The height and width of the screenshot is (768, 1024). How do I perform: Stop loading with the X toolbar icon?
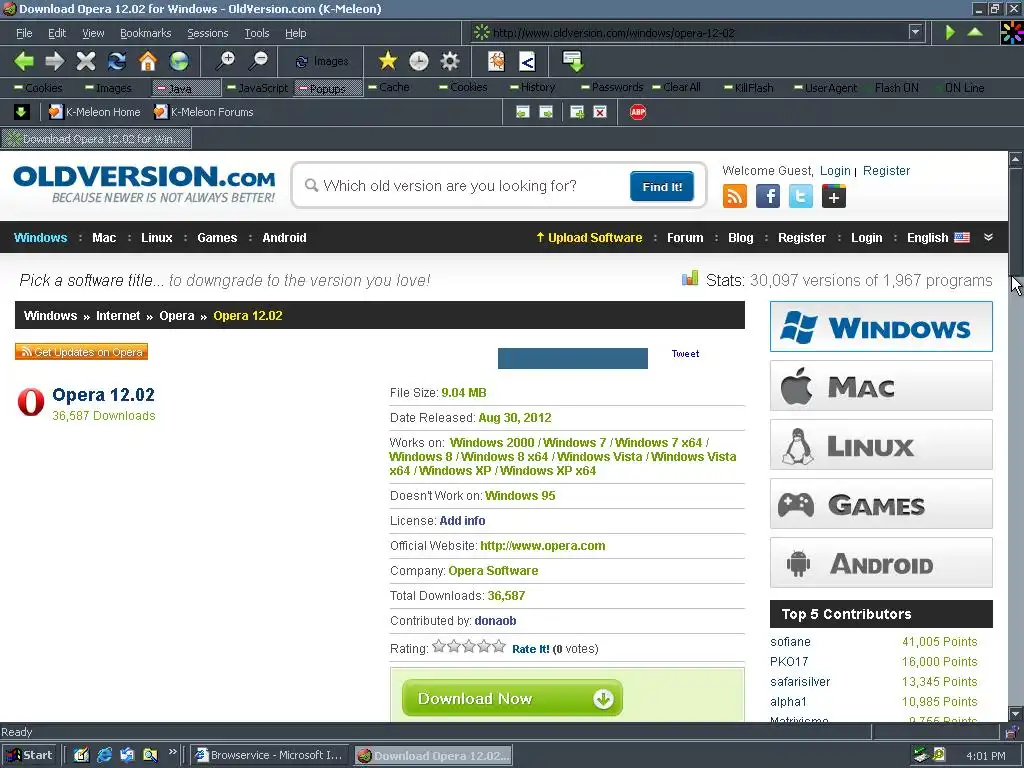(86, 61)
